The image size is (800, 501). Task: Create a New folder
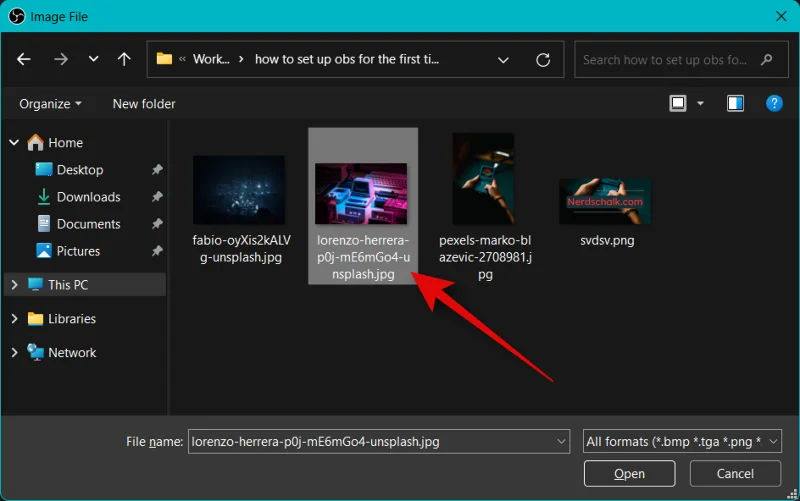point(144,104)
